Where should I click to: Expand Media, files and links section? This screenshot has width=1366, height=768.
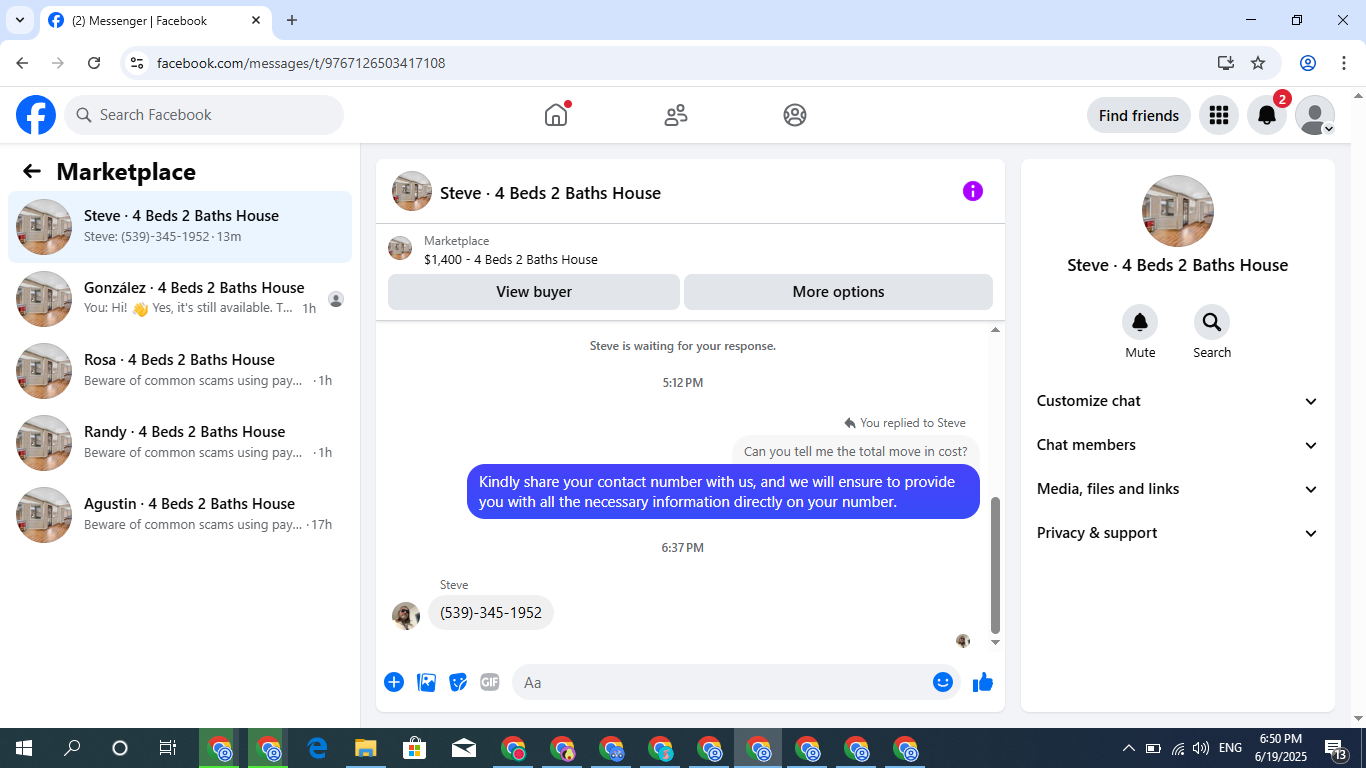point(1178,489)
